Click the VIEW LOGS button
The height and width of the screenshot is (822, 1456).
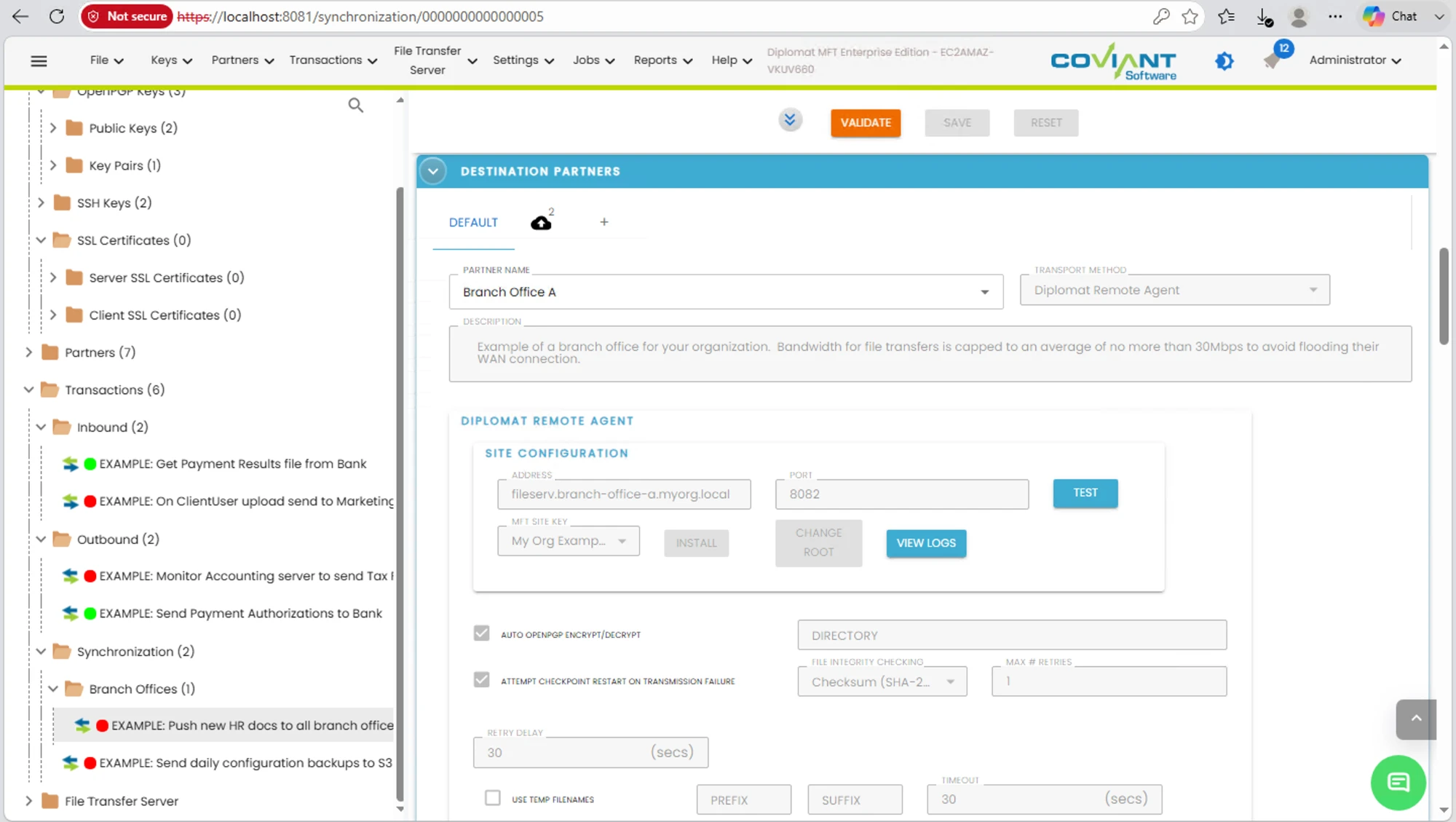(x=926, y=543)
